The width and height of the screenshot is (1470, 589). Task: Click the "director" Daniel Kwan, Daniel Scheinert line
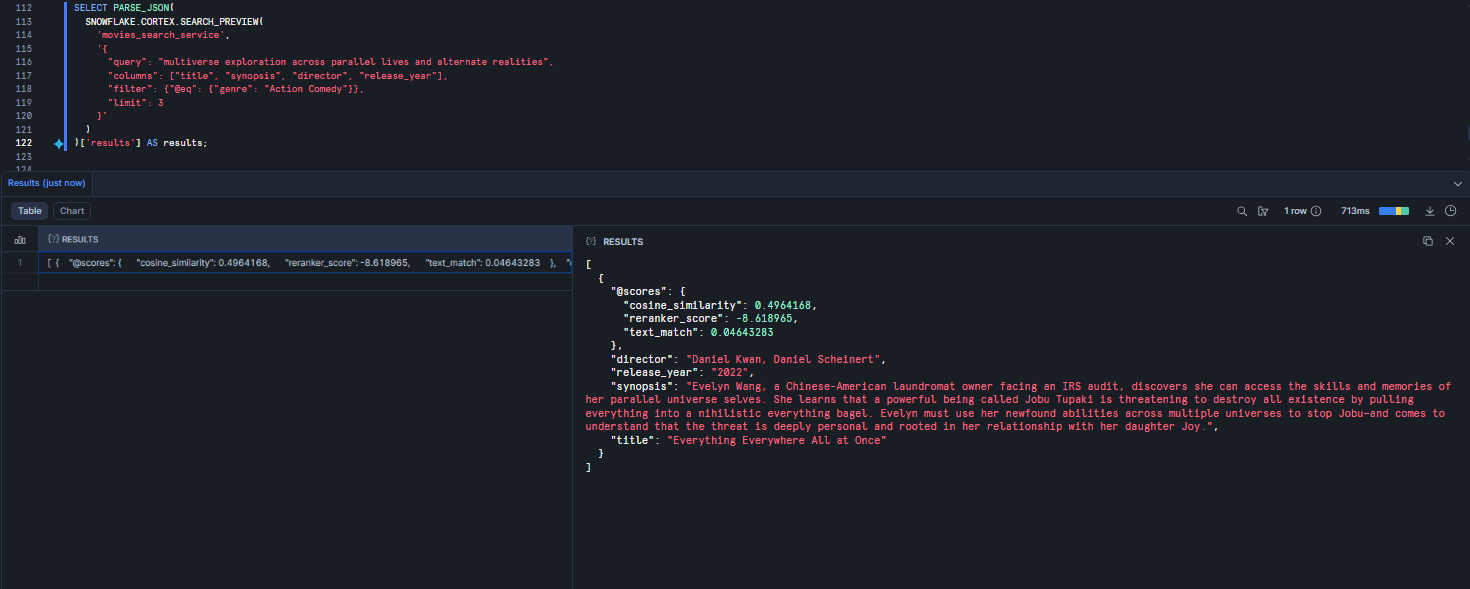coord(748,359)
